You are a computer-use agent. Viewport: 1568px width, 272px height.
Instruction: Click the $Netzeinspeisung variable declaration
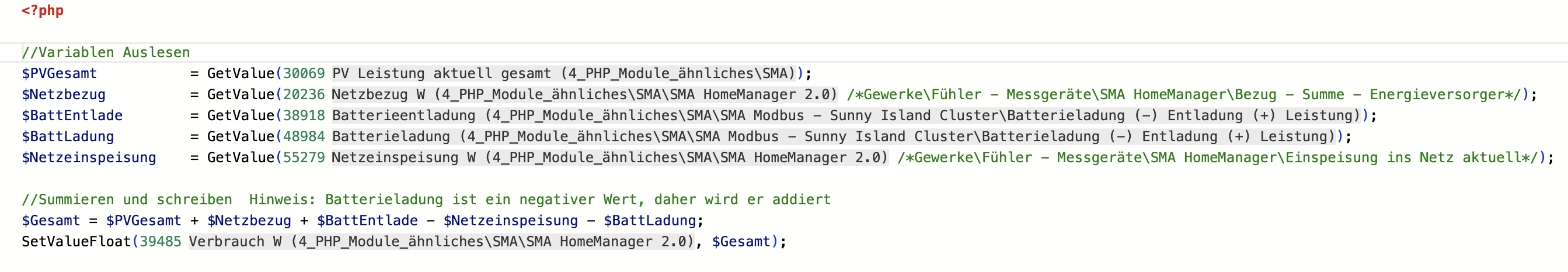(x=89, y=158)
